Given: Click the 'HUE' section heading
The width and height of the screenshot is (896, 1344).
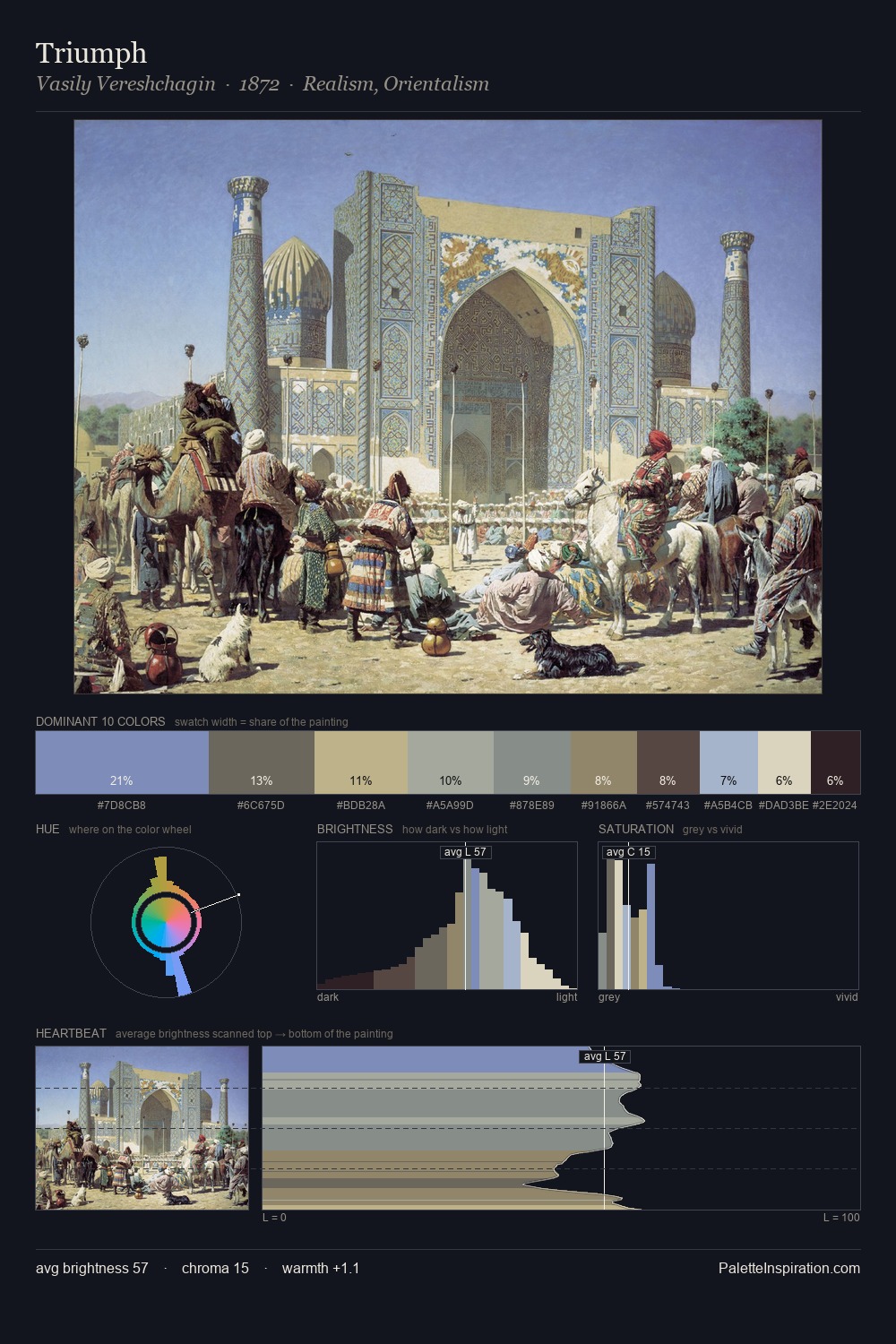Looking at the screenshot, I should pos(47,829).
